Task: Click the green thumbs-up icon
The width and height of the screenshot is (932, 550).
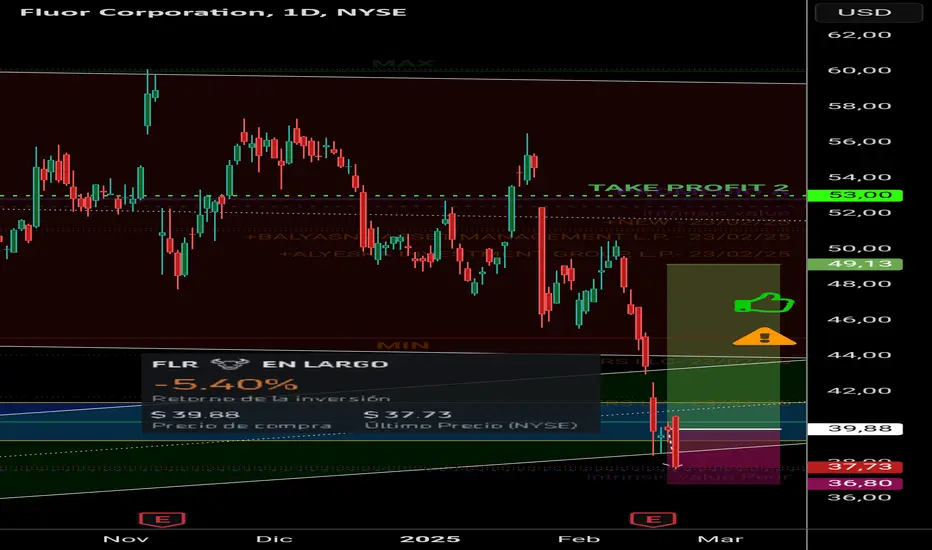Action: pyautogui.click(x=764, y=303)
